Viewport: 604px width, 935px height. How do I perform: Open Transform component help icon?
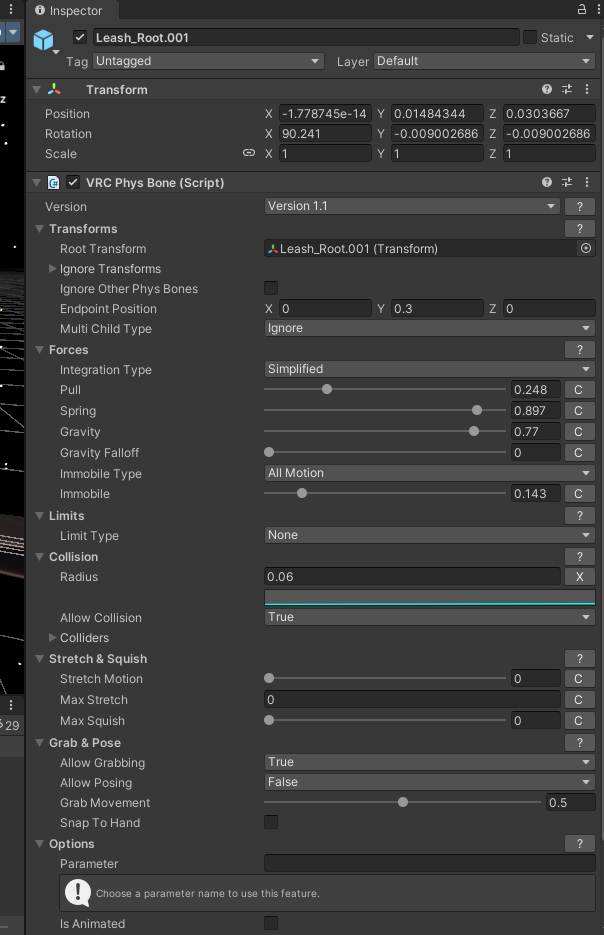(x=547, y=89)
